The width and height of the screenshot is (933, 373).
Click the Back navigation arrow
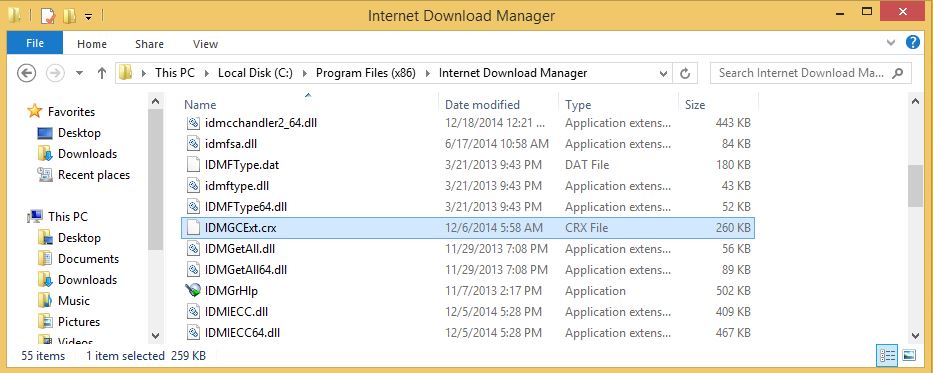coord(26,73)
